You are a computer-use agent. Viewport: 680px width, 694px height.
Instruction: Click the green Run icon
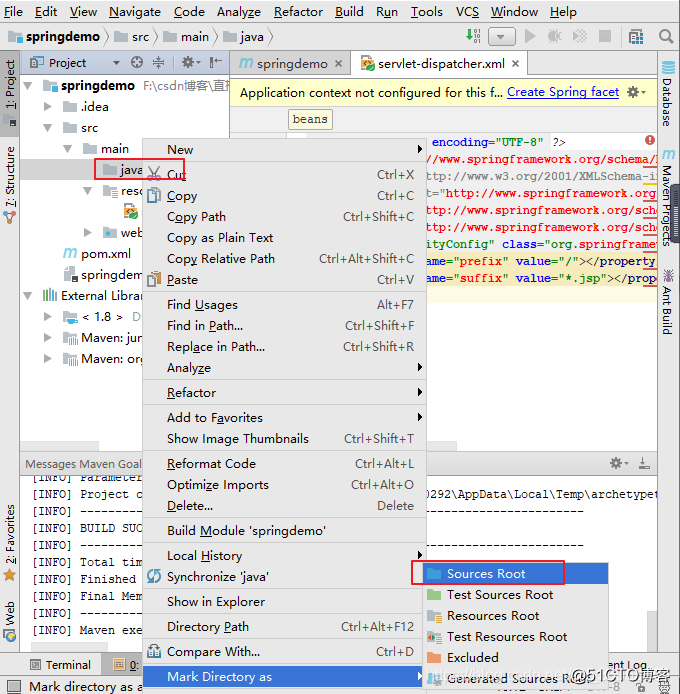click(x=530, y=36)
